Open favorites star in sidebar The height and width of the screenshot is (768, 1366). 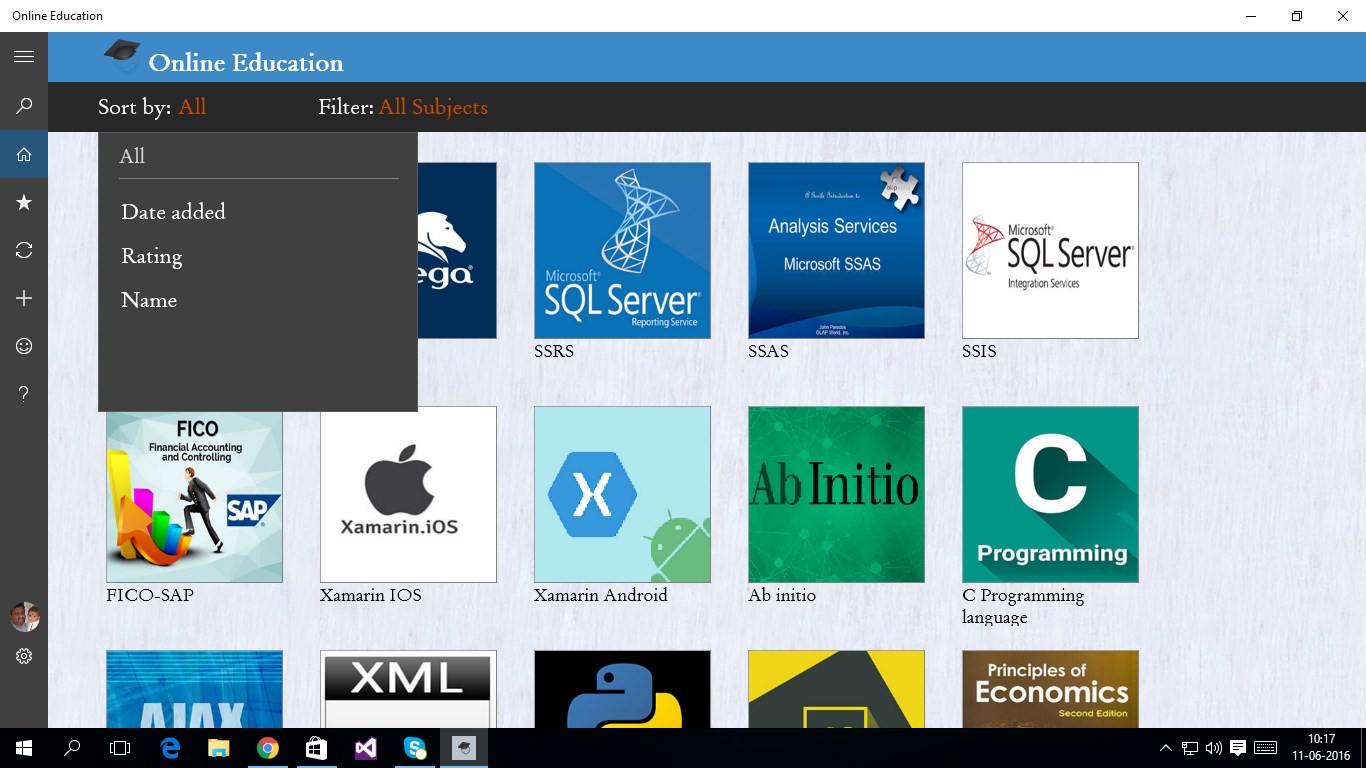(x=24, y=203)
